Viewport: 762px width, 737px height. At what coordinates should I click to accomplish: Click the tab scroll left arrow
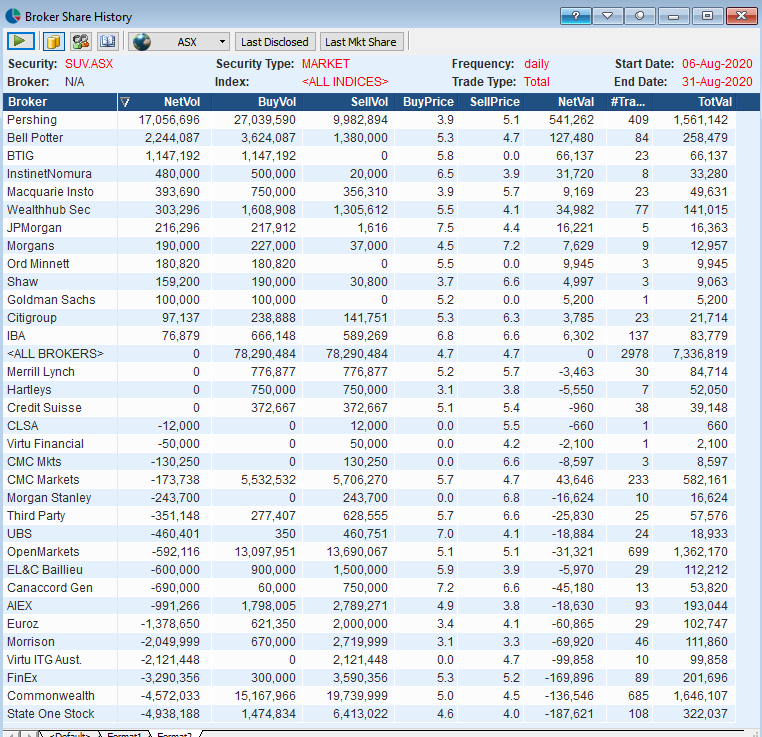pyautogui.click(x=11, y=734)
